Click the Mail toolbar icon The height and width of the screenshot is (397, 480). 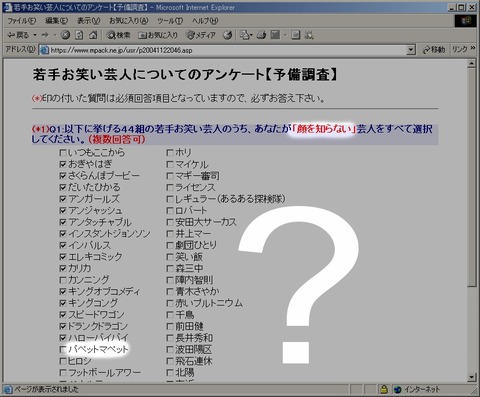point(244,35)
